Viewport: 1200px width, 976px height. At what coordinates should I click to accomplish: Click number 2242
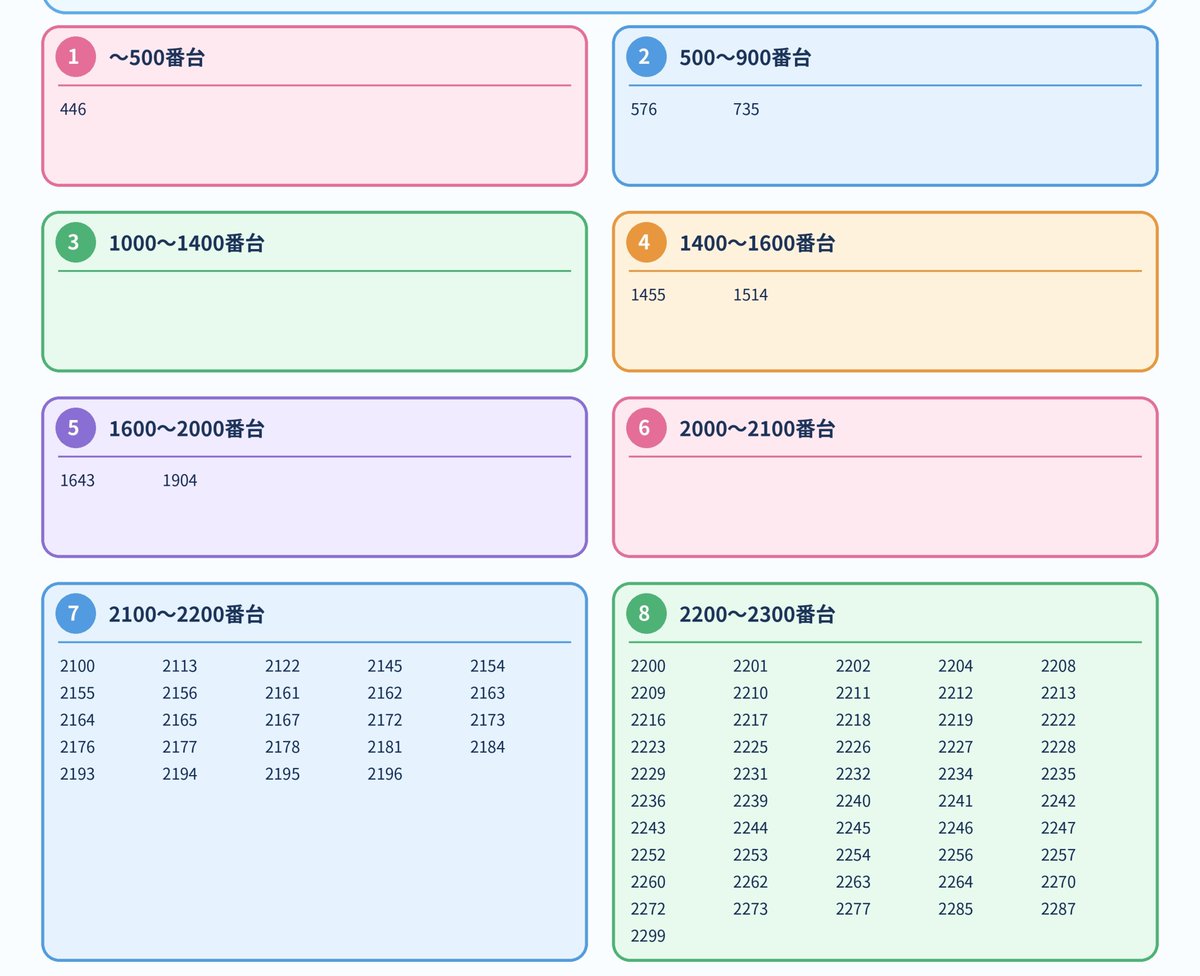coord(1058,801)
